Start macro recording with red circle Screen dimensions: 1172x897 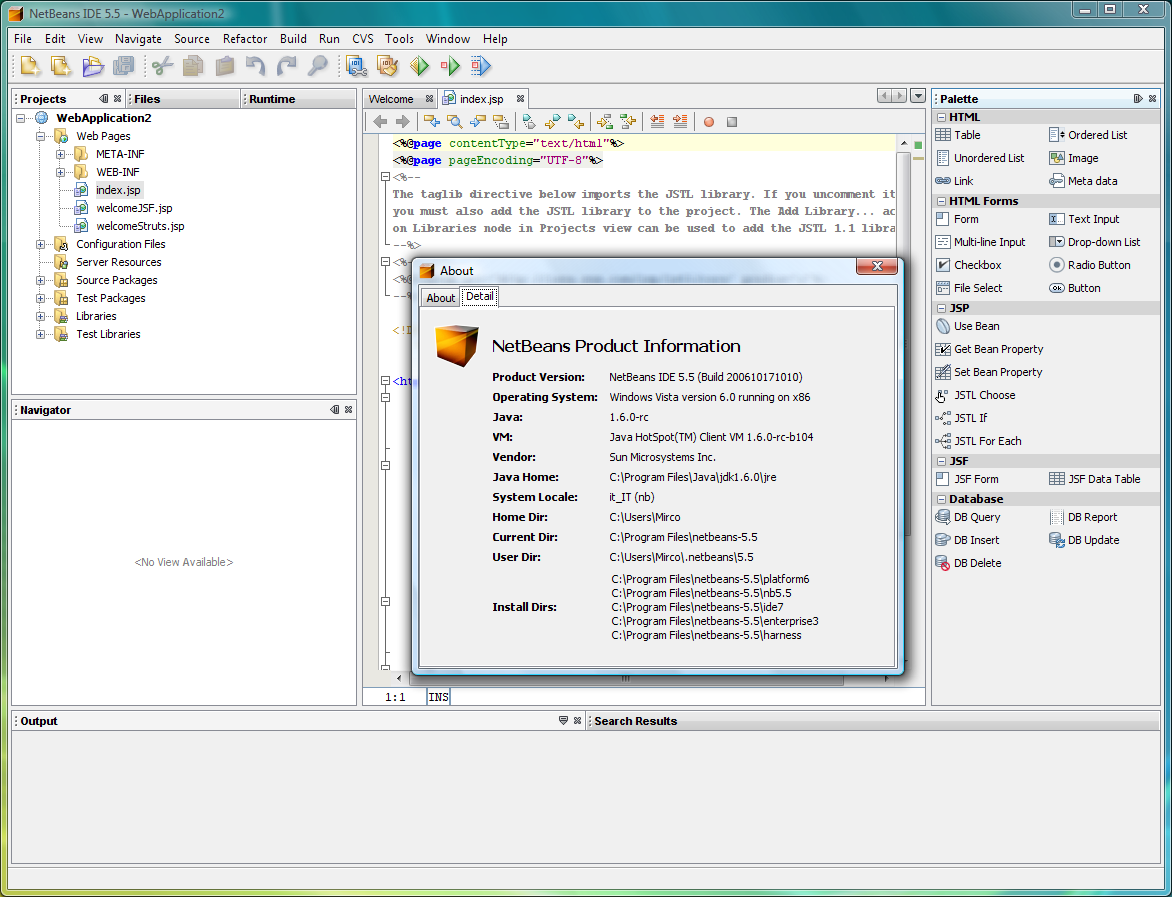tap(709, 122)
